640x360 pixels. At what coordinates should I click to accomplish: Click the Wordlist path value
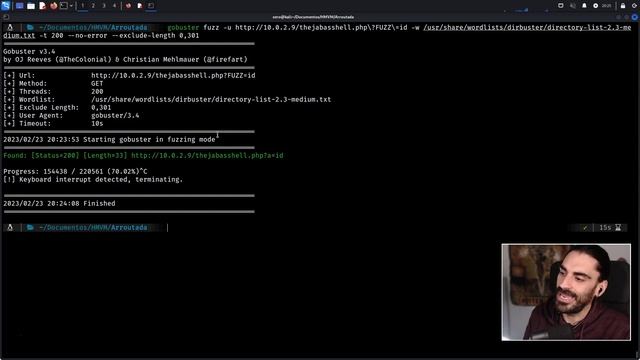211,100
